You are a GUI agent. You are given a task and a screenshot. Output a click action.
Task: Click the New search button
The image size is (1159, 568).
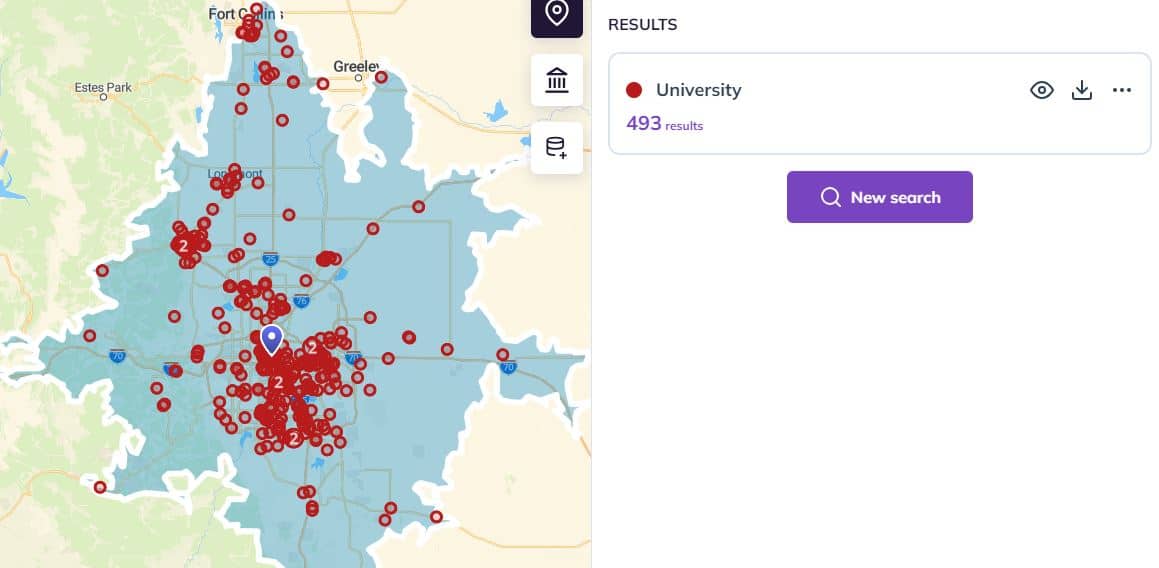(880, 197)
